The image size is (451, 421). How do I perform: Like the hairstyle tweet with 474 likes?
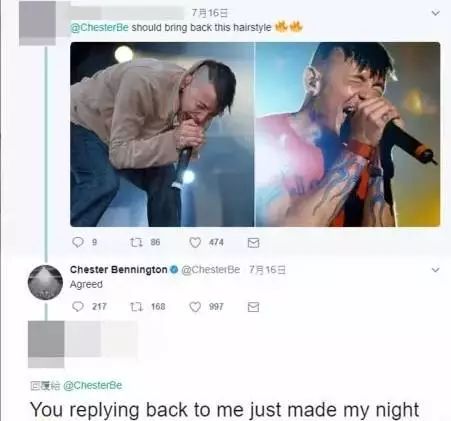pyautogui.click(x=195, y=242)
